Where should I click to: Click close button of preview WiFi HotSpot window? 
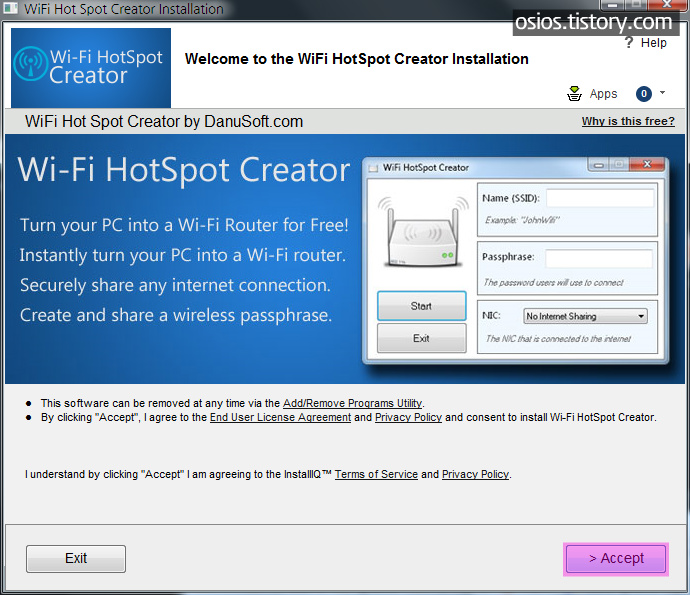(647, 164)
